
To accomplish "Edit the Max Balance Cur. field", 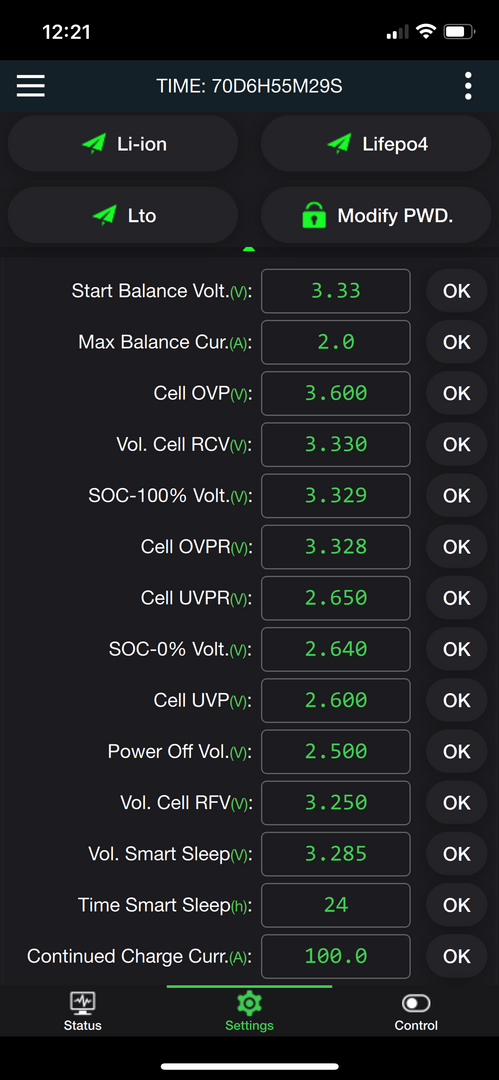I will pos(336,342).
